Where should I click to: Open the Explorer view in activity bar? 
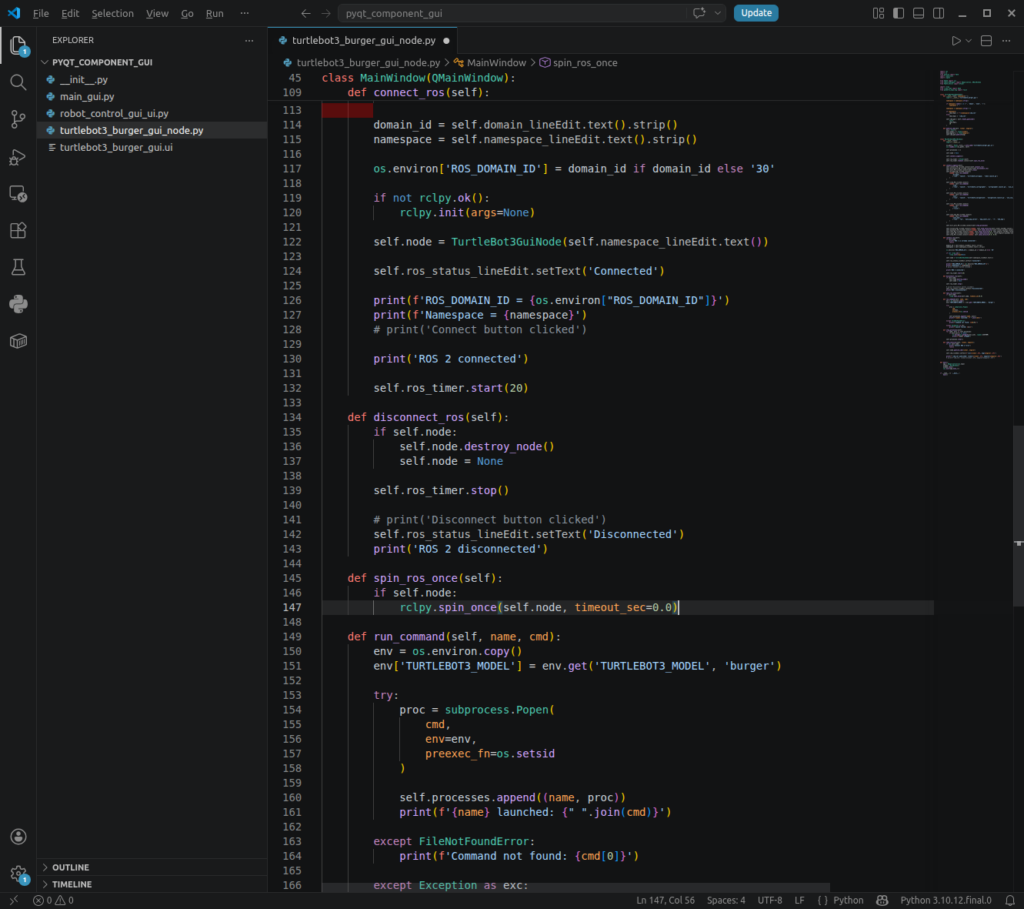(18, 46)
